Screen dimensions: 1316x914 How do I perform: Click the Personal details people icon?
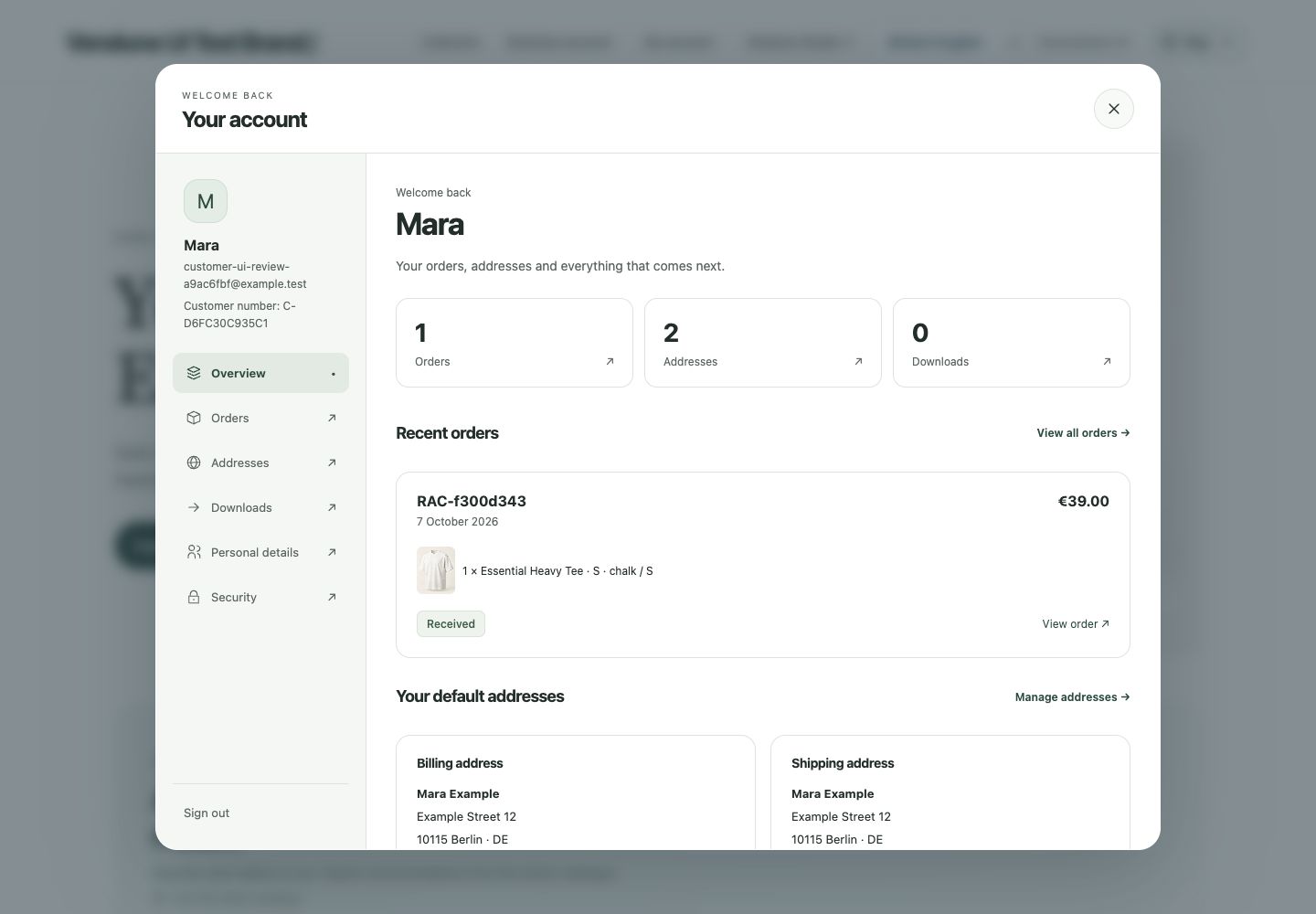point(194,552)
